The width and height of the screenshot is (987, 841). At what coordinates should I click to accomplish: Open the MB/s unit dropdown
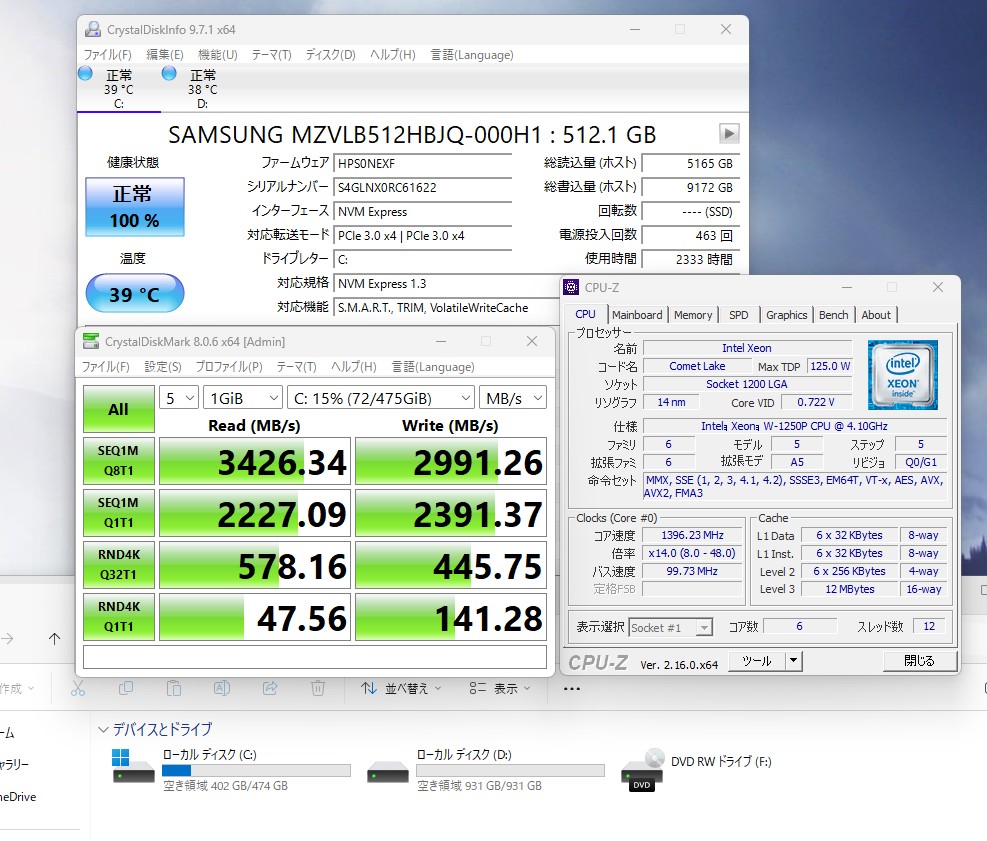[x=513, y=398]
